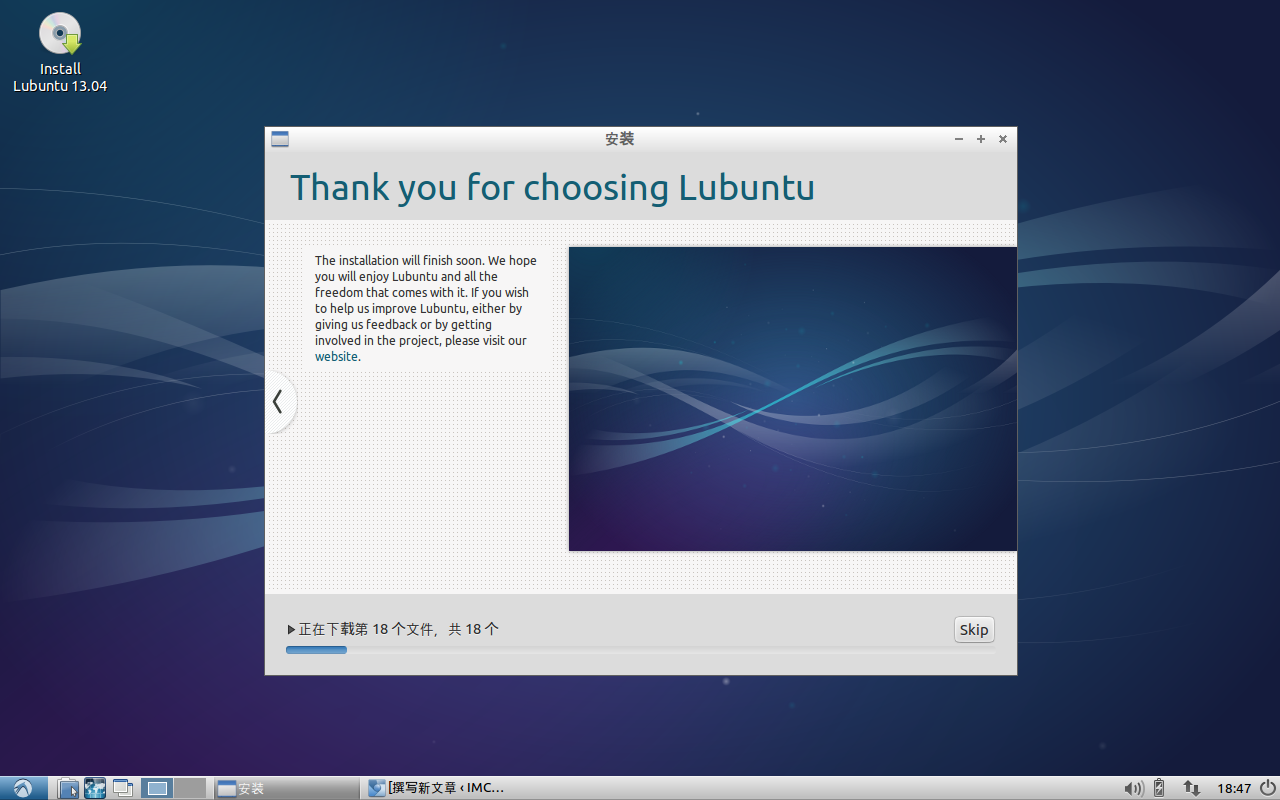Screen dimensions: 1280x800
Task: Click the 安装 window title text
Action: 620,139
